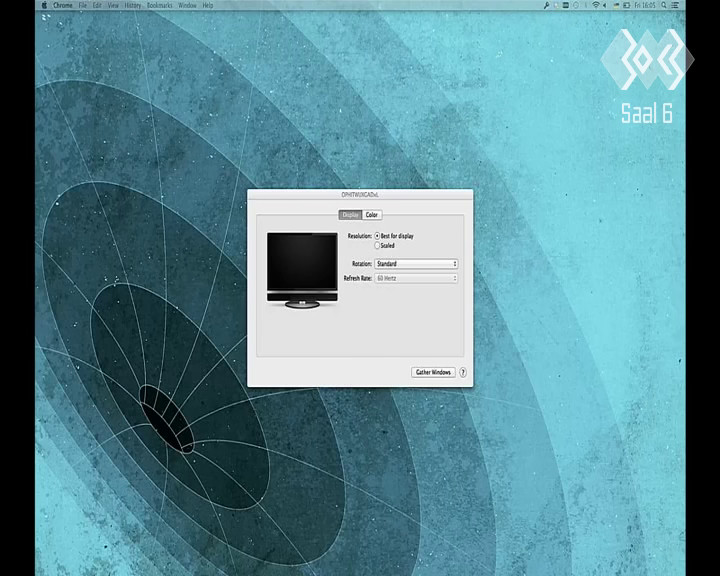This screenshot has width=720, height=576.
Task: Click the Gather Windows button
Action: [433, 372]
